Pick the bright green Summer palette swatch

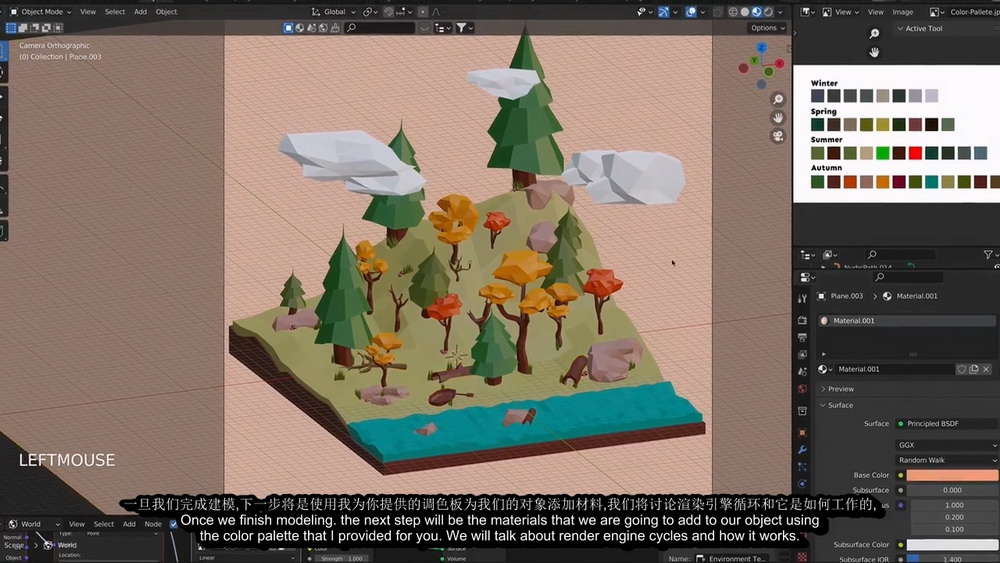883,153
